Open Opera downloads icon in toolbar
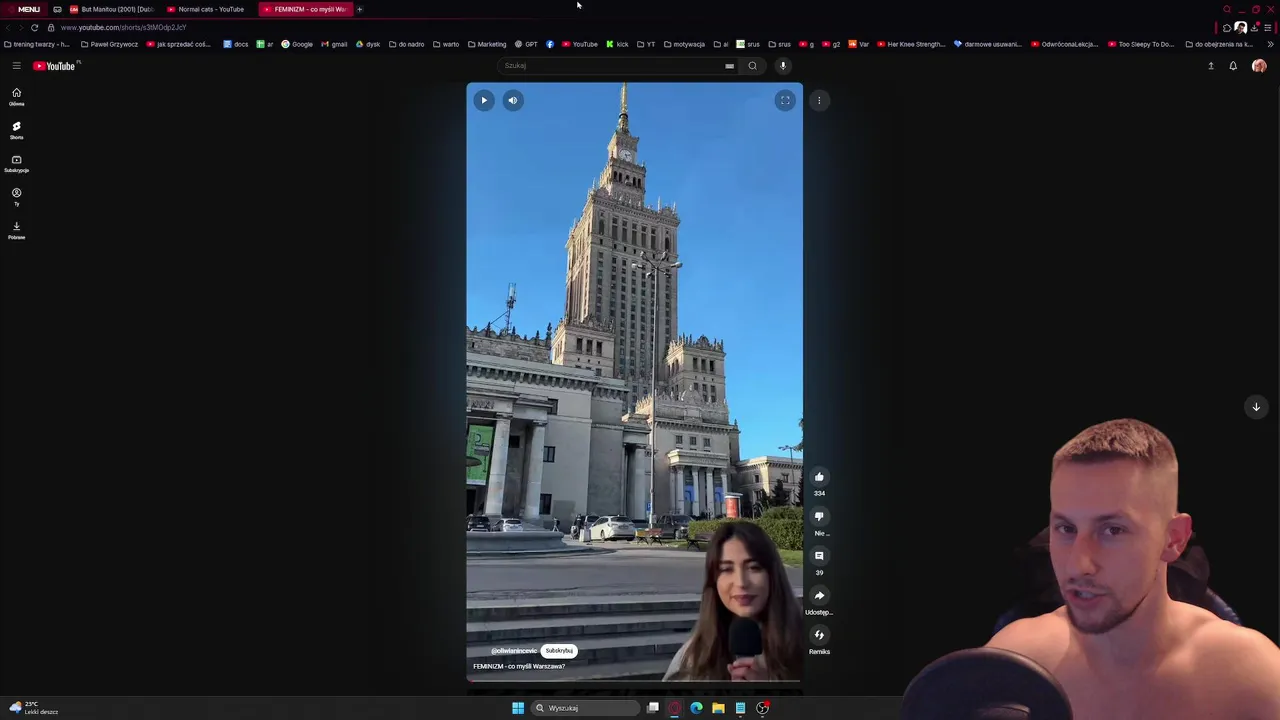 [x=1254, y=27]
